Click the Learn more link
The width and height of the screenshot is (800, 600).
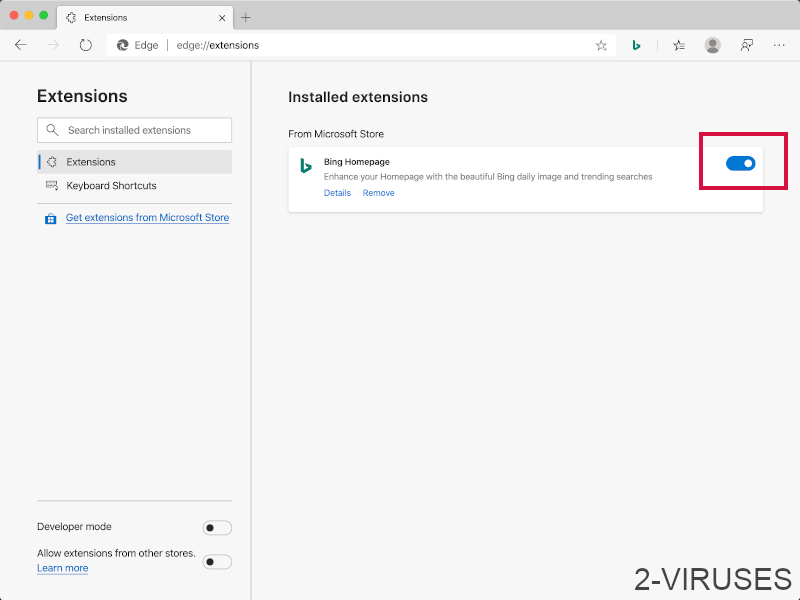click(x=63, y=568)
